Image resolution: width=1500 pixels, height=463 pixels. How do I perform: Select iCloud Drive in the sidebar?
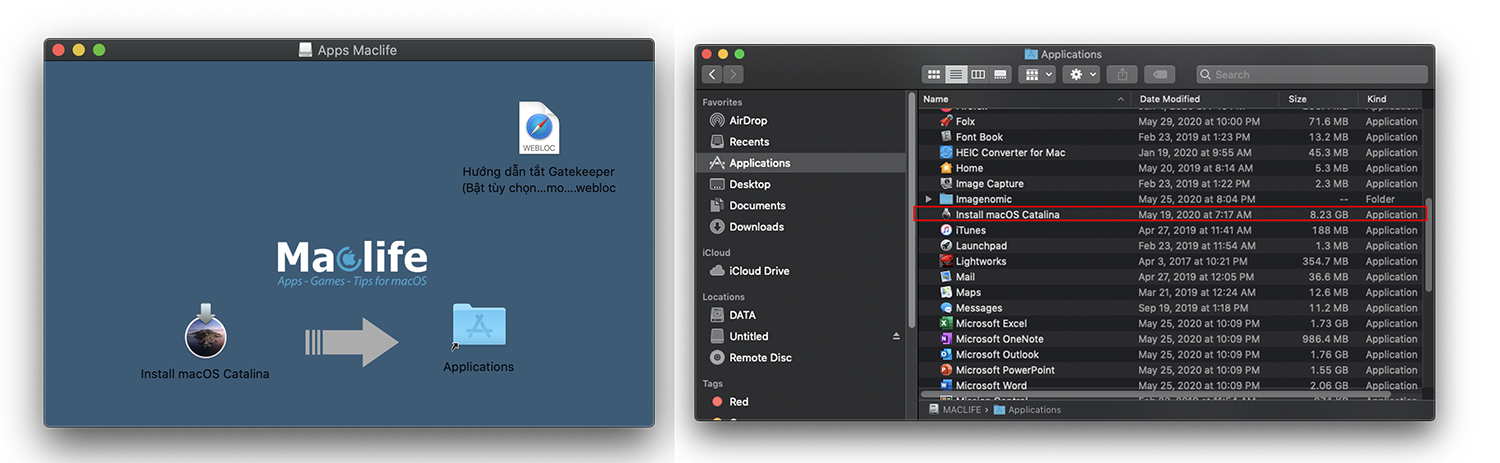point(758,271)
